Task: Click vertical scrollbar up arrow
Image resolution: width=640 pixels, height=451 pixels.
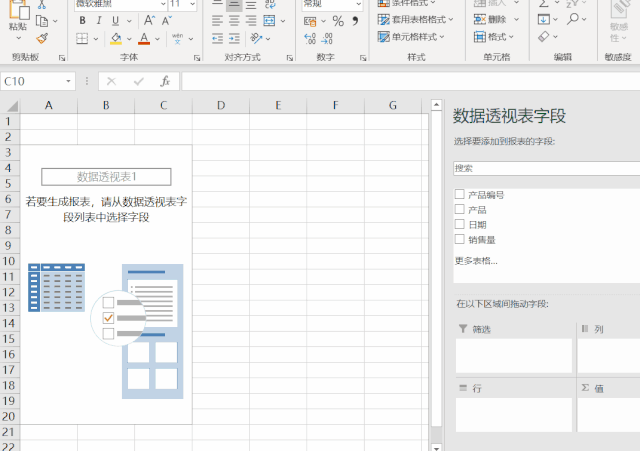Action: [436, 105]
